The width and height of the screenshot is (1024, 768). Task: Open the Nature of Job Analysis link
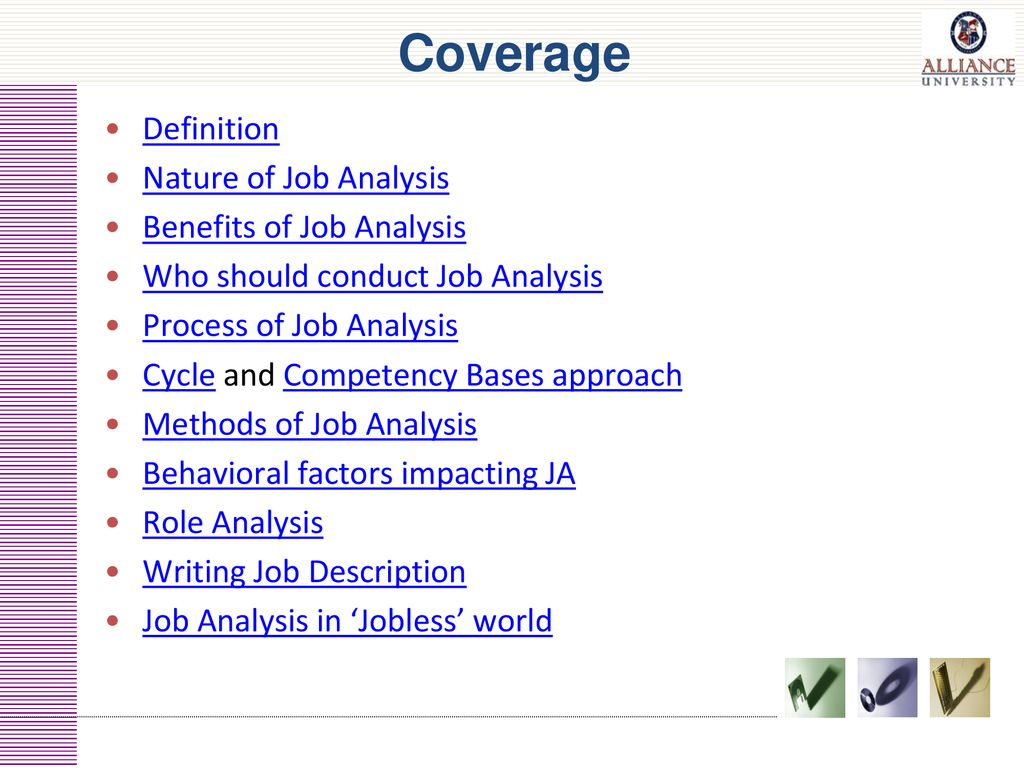[x=296, y=178]
